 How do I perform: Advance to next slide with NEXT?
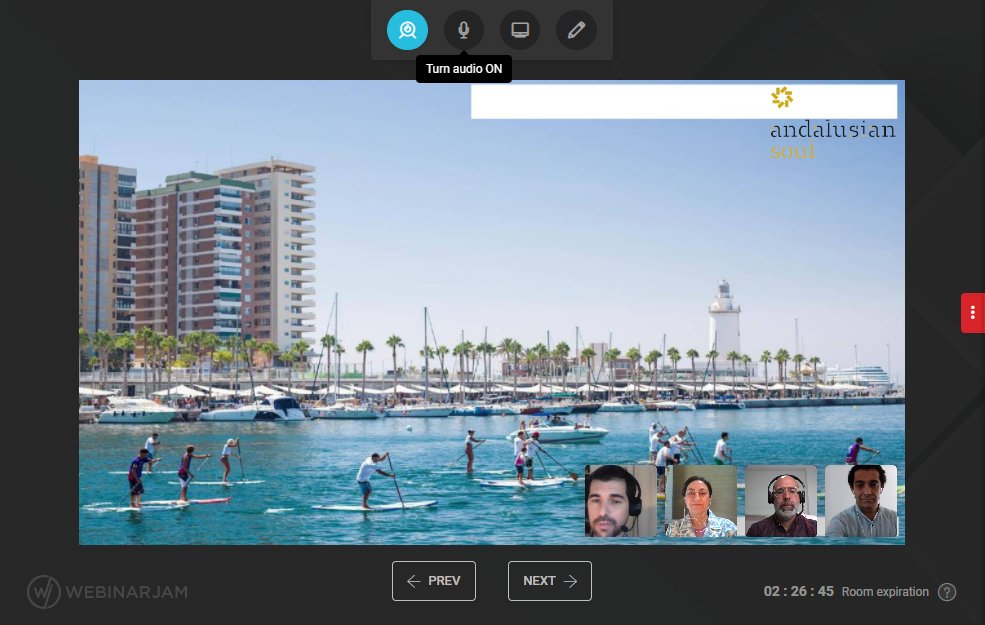coord(550,581)
